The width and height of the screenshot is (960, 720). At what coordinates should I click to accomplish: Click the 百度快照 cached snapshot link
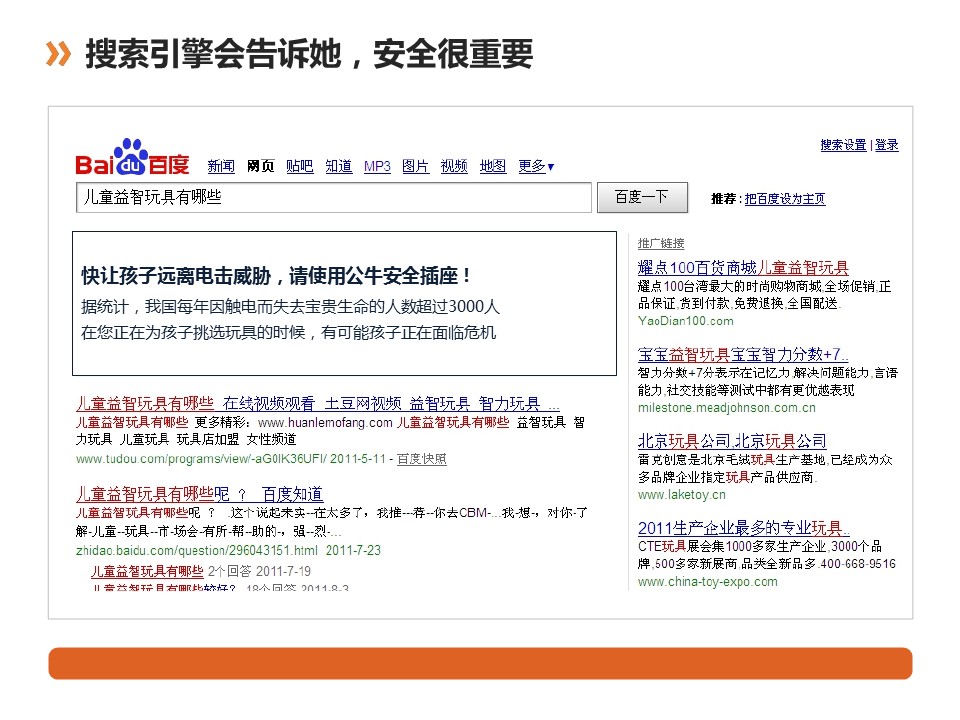(421, 459)
